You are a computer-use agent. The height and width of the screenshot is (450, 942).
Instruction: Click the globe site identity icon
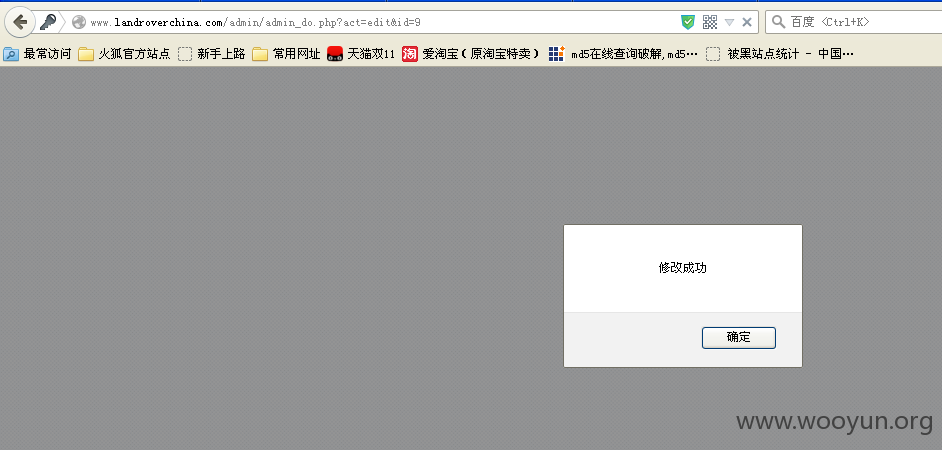pos(79,22)
